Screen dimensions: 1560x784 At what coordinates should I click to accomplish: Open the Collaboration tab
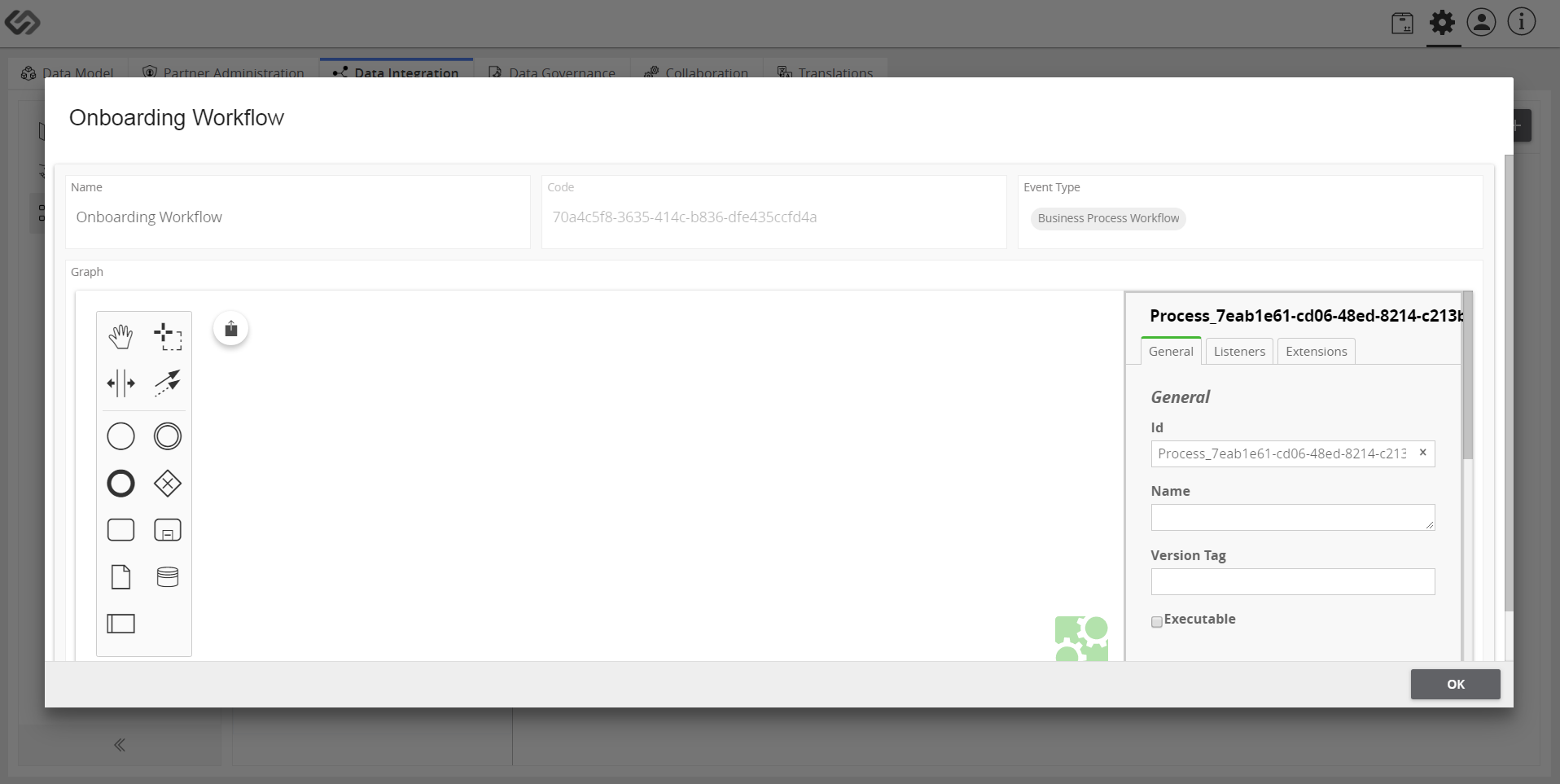(x=697, y=69)
